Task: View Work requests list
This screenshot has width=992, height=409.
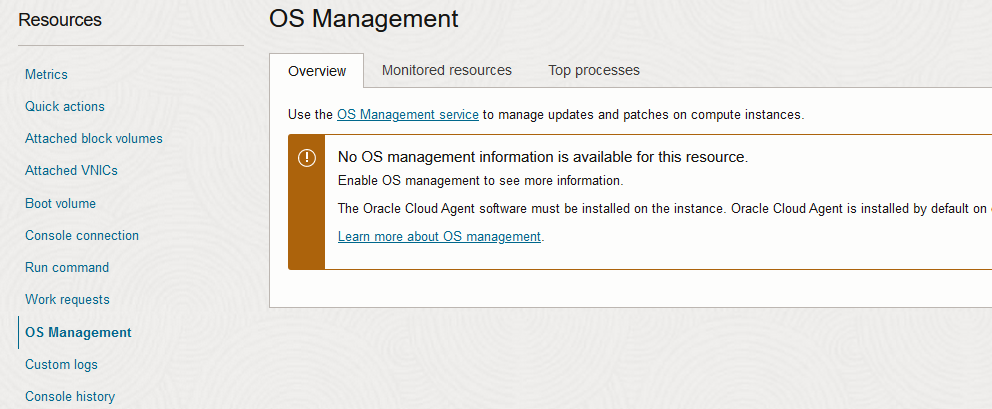Action: (x=67, y=299)
